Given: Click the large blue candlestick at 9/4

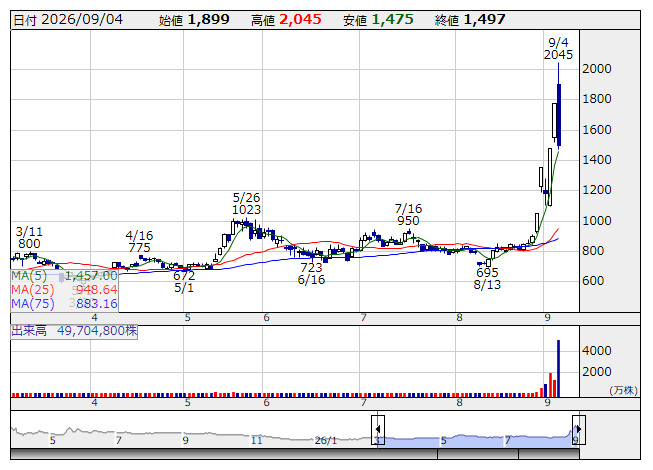Looking at the screenshot, I should (558, 115).
